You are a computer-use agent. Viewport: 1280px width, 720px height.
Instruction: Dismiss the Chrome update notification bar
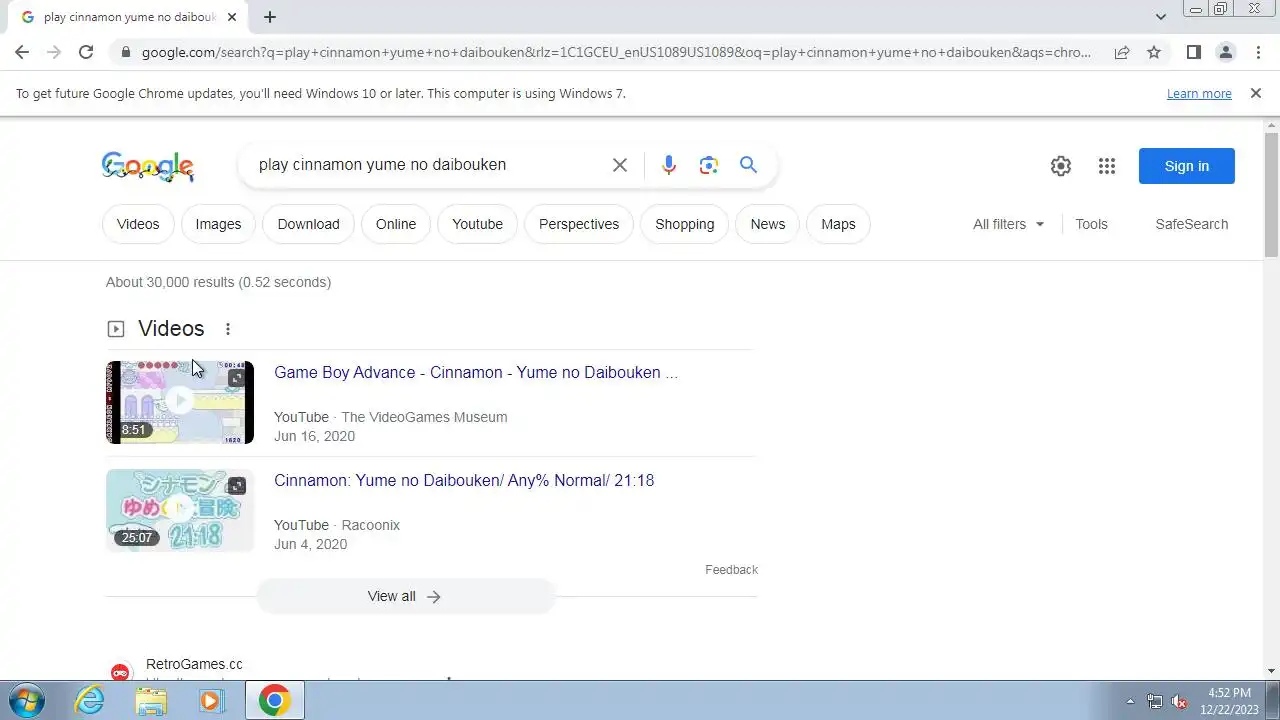coord(1255,93)
